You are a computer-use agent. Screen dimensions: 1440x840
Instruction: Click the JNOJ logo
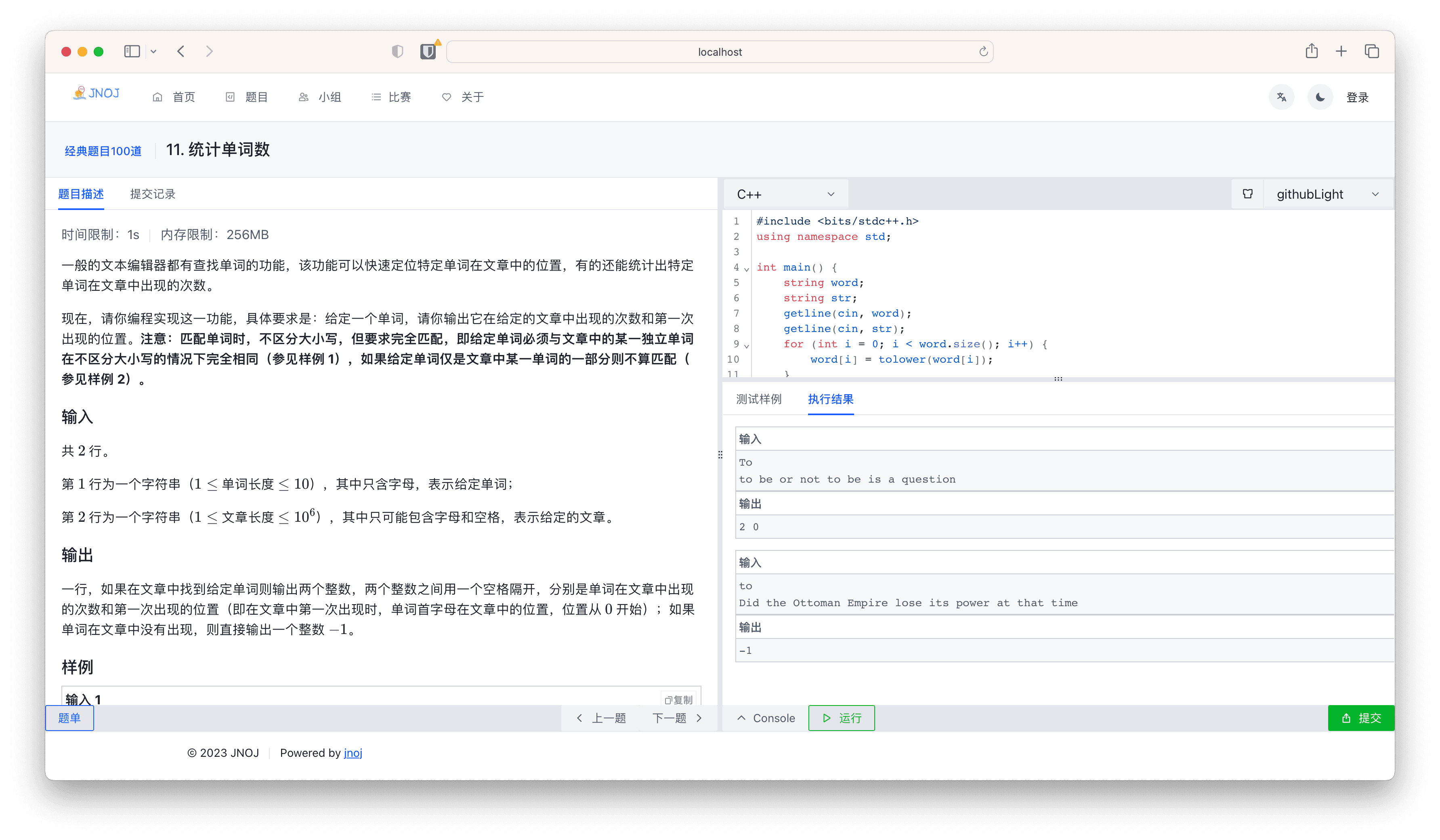coord(96,93)
